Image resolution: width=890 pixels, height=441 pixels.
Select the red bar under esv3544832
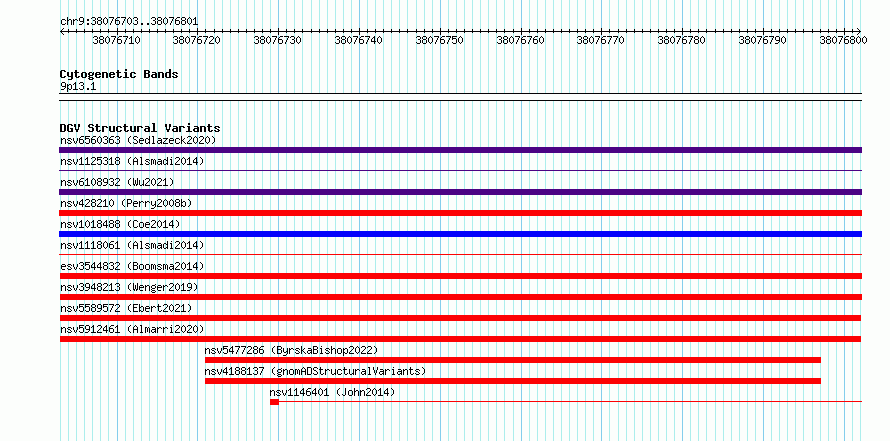tap(460, 276)
